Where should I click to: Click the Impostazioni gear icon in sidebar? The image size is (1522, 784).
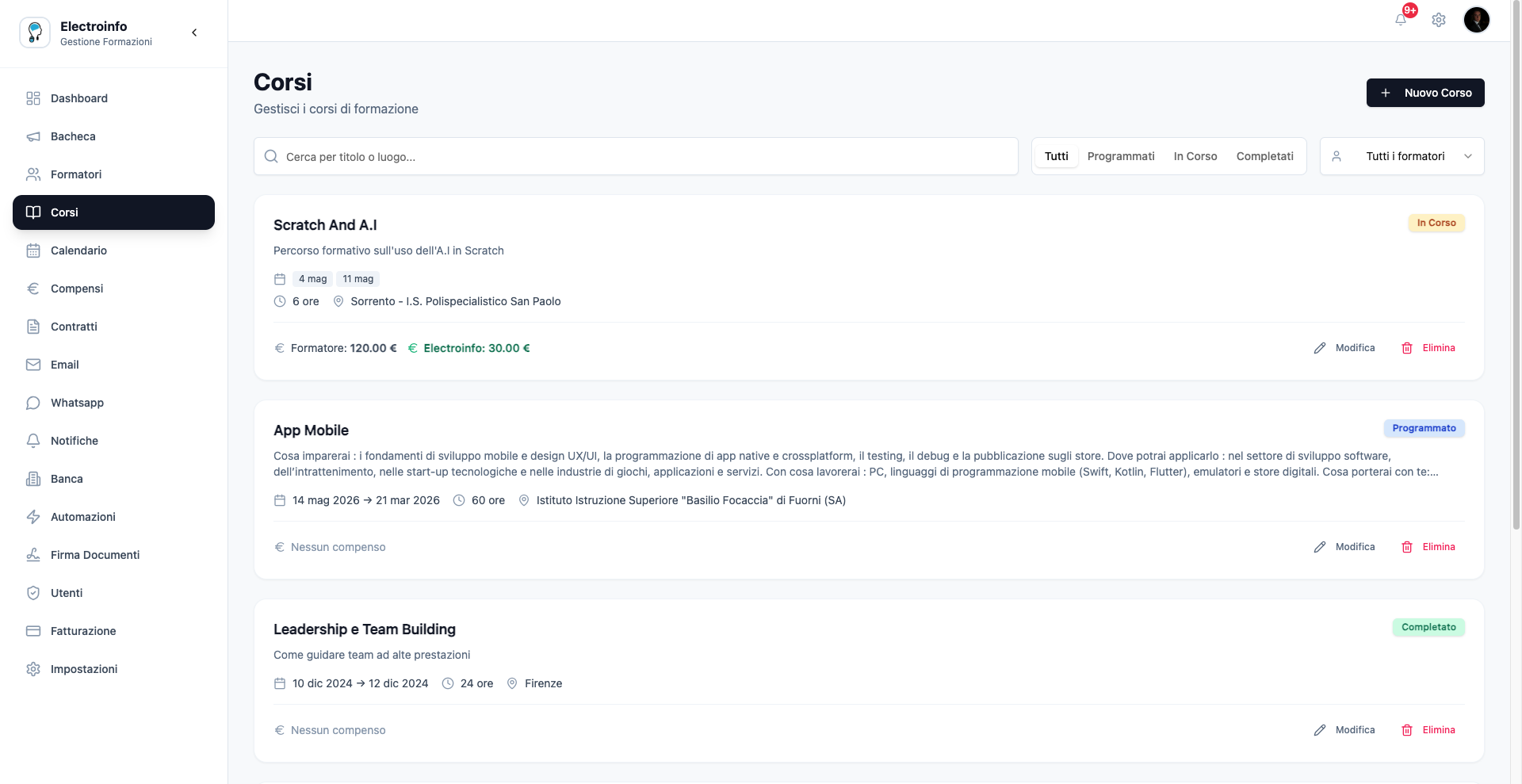(x=33, y=669)
